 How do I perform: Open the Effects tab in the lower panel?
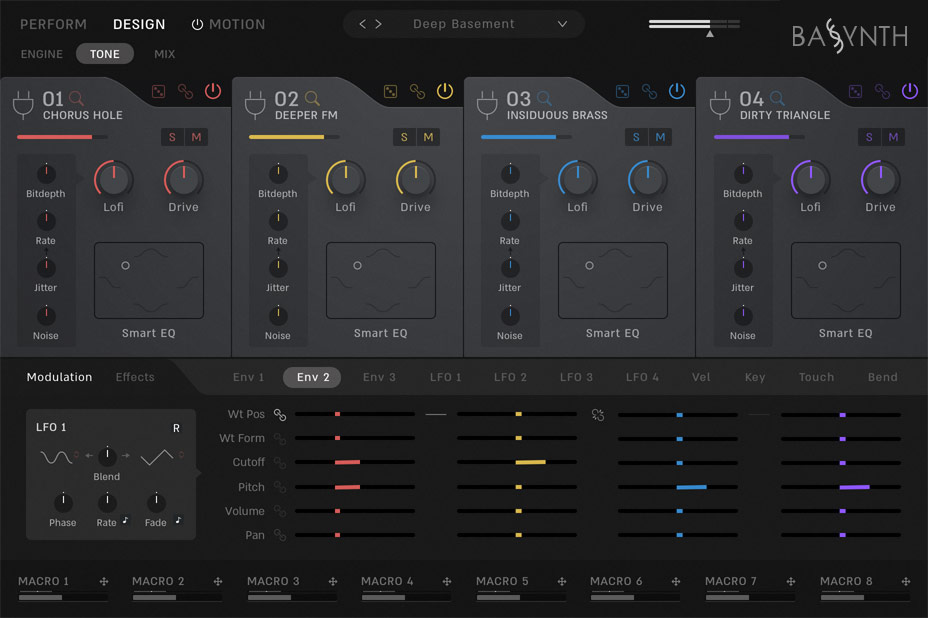pos(135,377)
